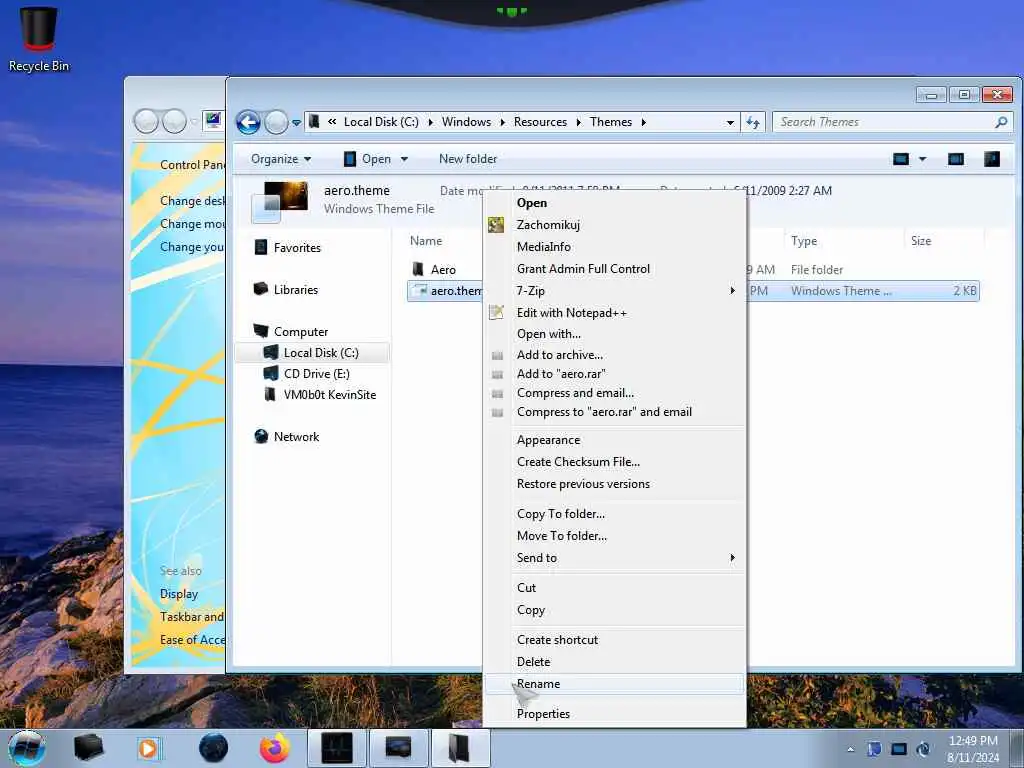The image size is (1024, 768).
Task: Switch to second running taskbar window
Action: coord(398,748)
